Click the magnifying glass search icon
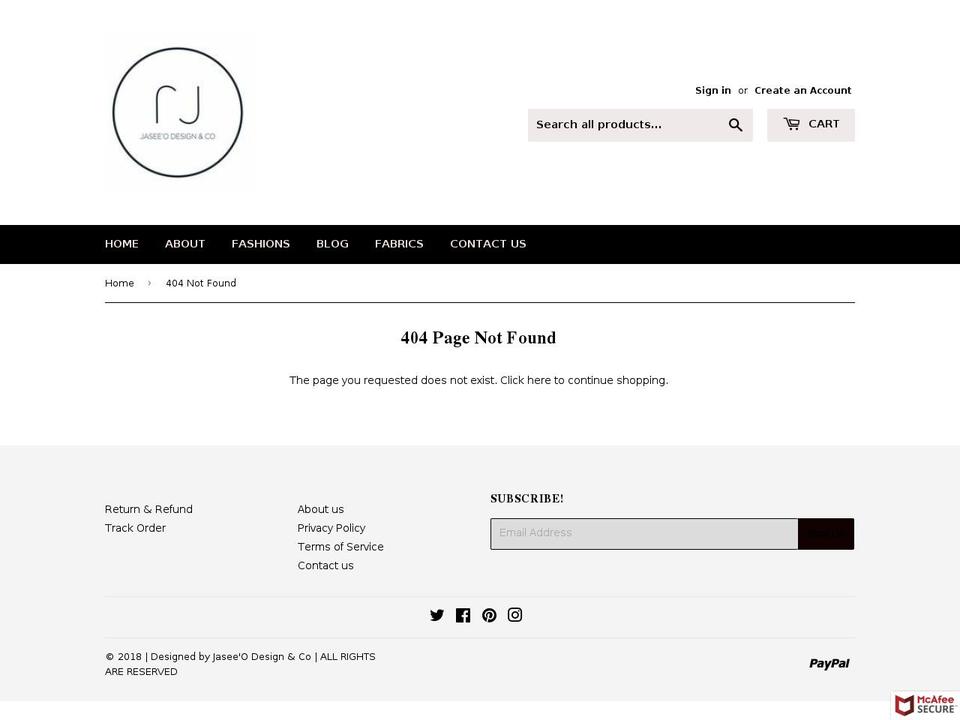This screenshot has width=960, height=720. point(735,125)
